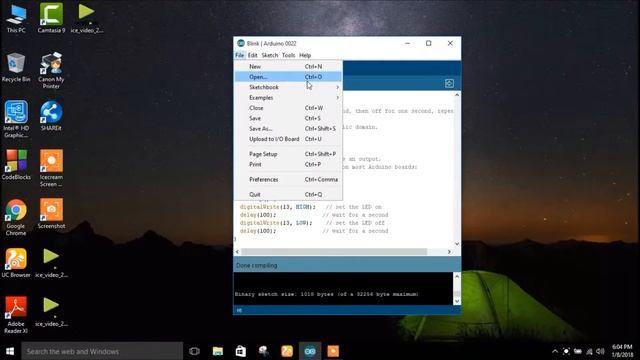Choose Save in File menu
The image size is (640, 360).
pos(288,118)
